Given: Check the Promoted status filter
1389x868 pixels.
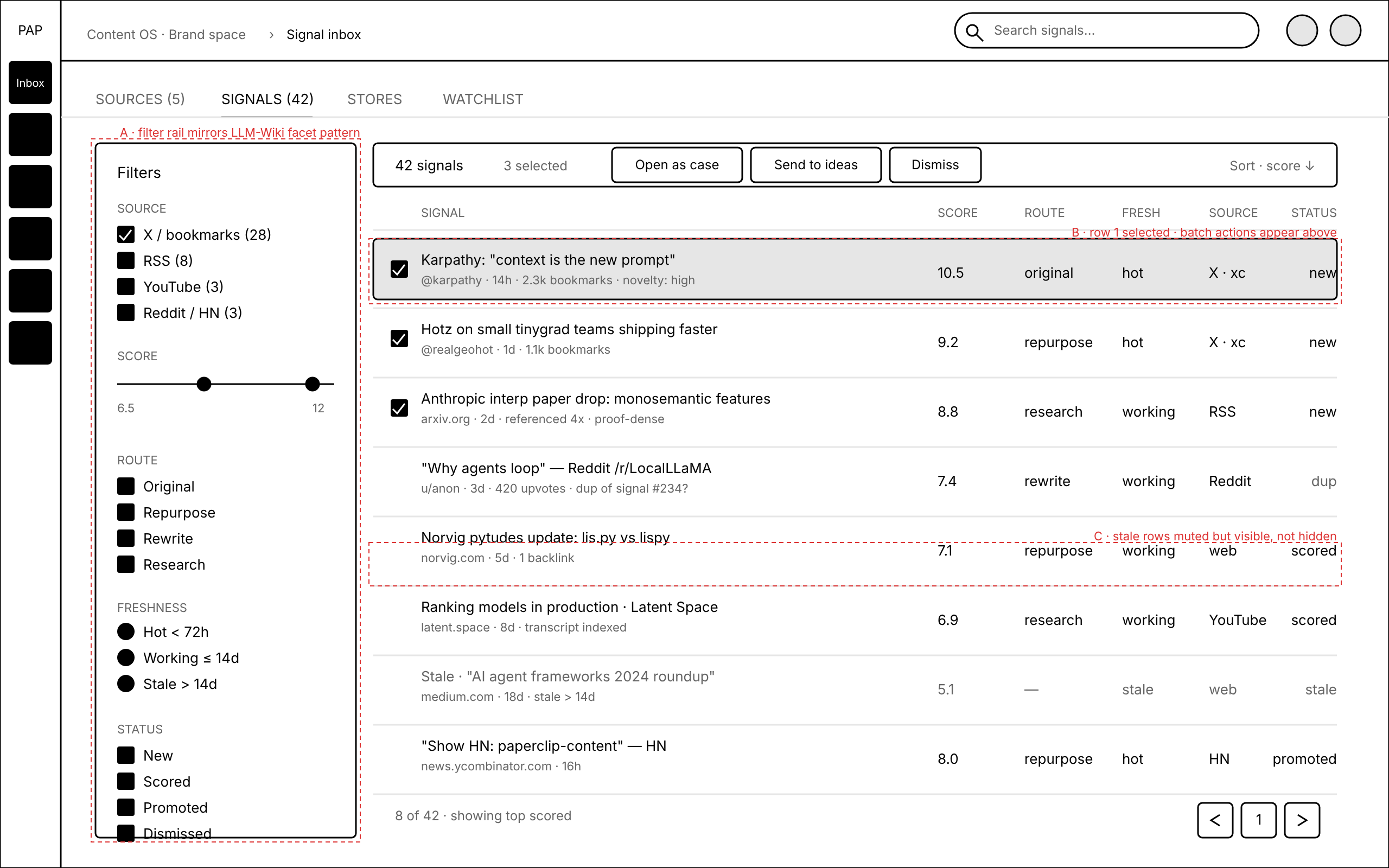Looking at the screenshot, I should 126,807.
